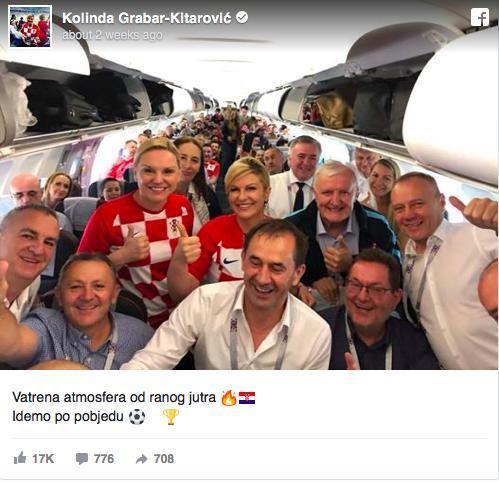Click the Croatian flag emoji
This screenshot has width=499, height=482.
click(x=247, y=398)
